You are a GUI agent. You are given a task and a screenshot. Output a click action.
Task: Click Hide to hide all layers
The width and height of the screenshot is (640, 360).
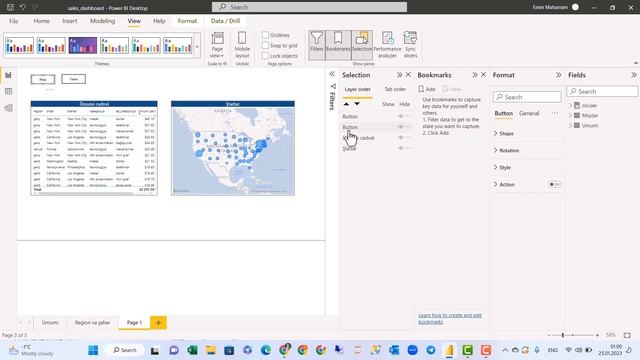tap(404, 104)
